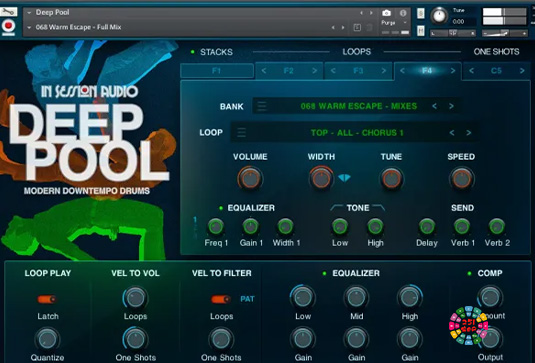The height and width of the screenshot is (363, 535).
Task: Click the STACKS label
Action: click(x=216, y=52)
